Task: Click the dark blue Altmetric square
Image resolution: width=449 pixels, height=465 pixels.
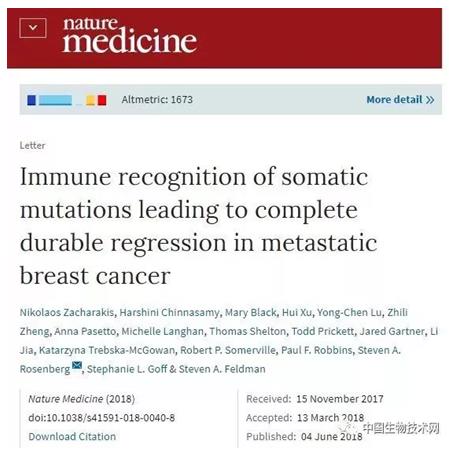Action: tap(32, 100)
